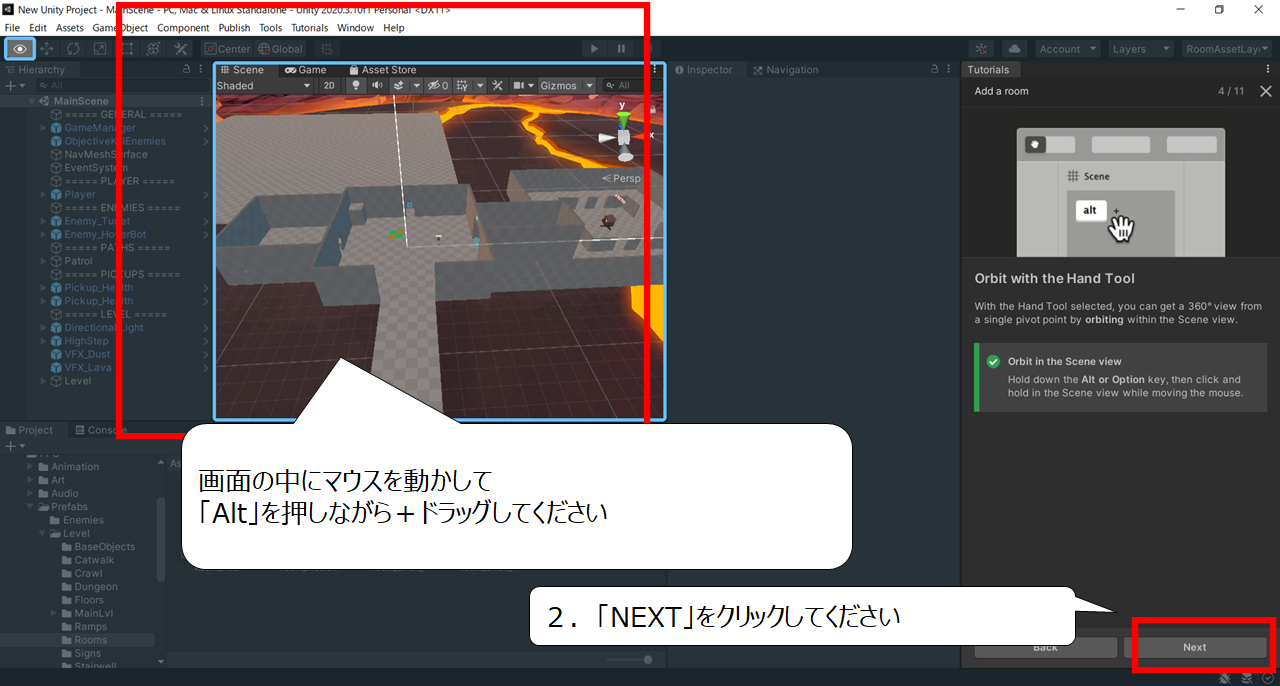Click the Next button in Tutorials
Image resolution: width=1280 pixels, height=686 pixels.
(x=1195, y=647)
